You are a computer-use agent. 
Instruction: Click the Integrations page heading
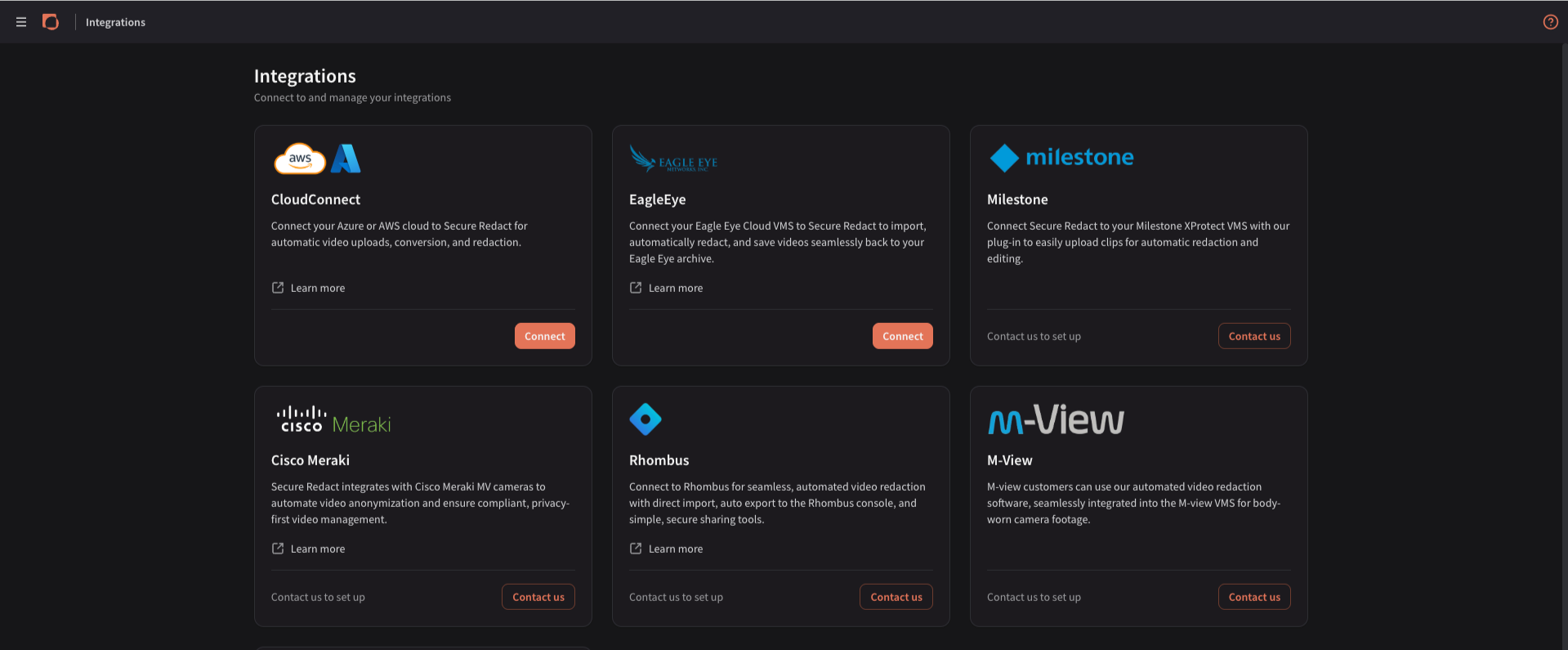pyautogui.click(x=305, y=76)
